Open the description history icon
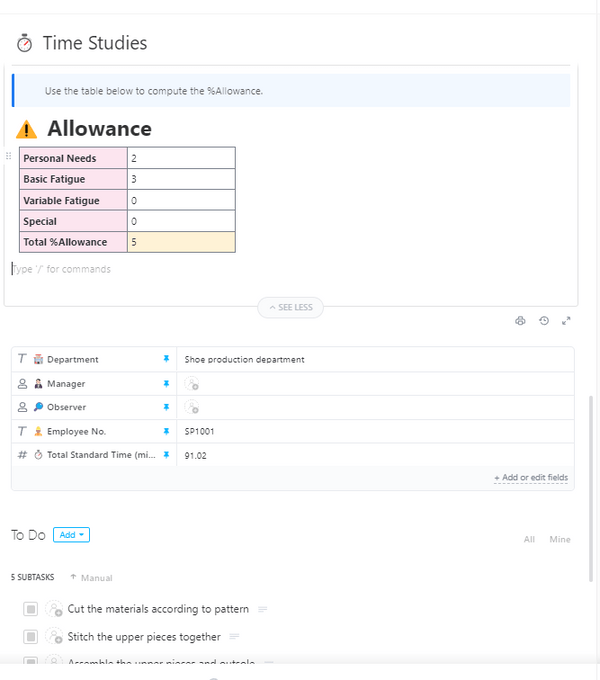The image size is (600, 680). pos(543,321)
